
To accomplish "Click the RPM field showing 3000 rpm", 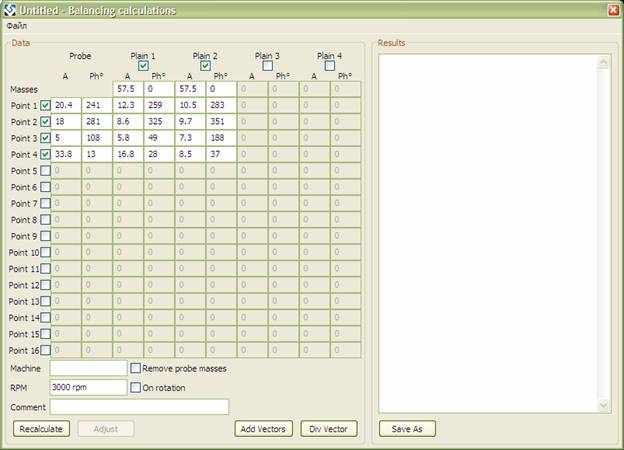I will pos(88,387).
